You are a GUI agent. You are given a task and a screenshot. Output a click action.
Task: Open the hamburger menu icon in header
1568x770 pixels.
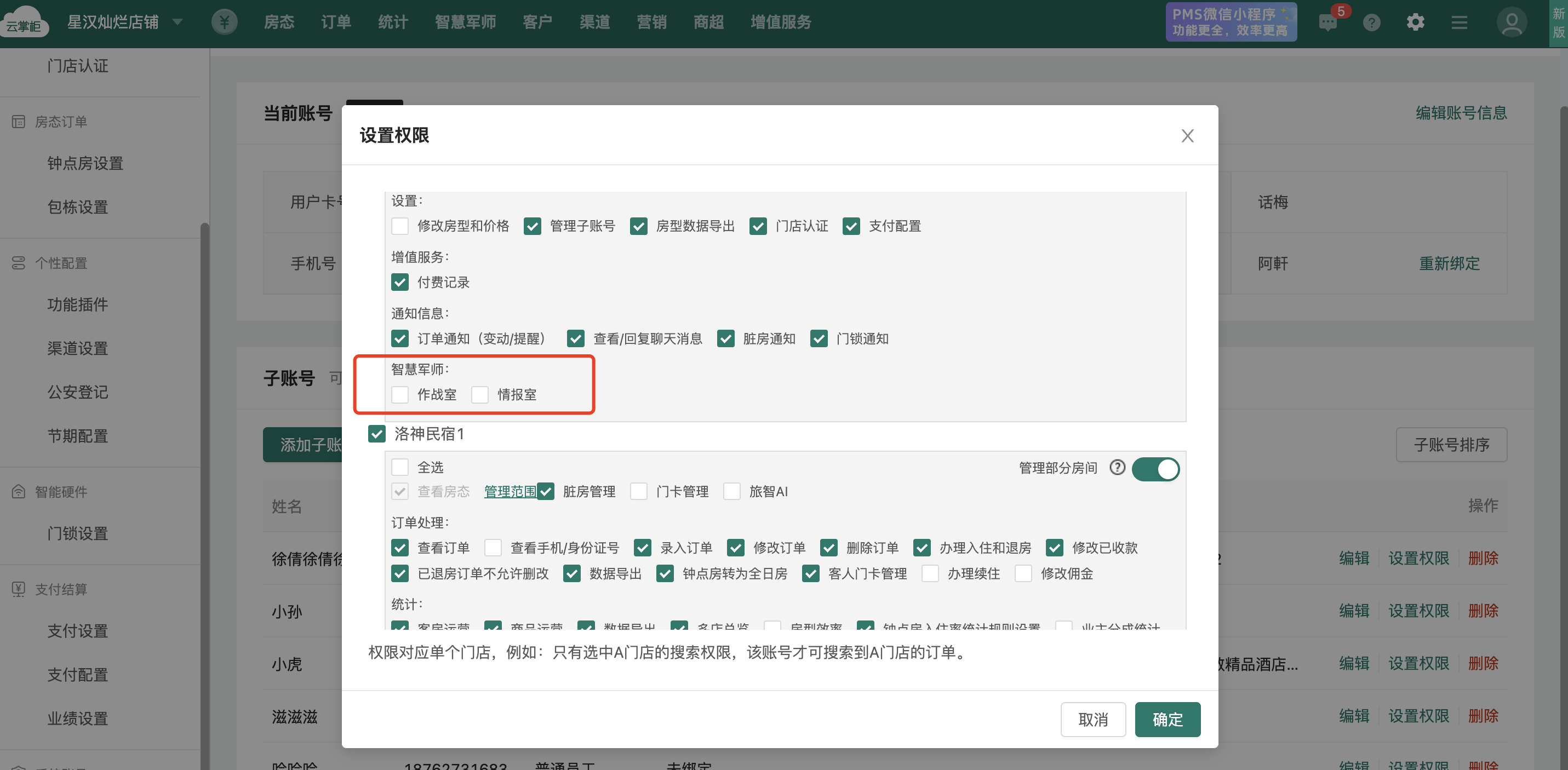pos(1459,22)
